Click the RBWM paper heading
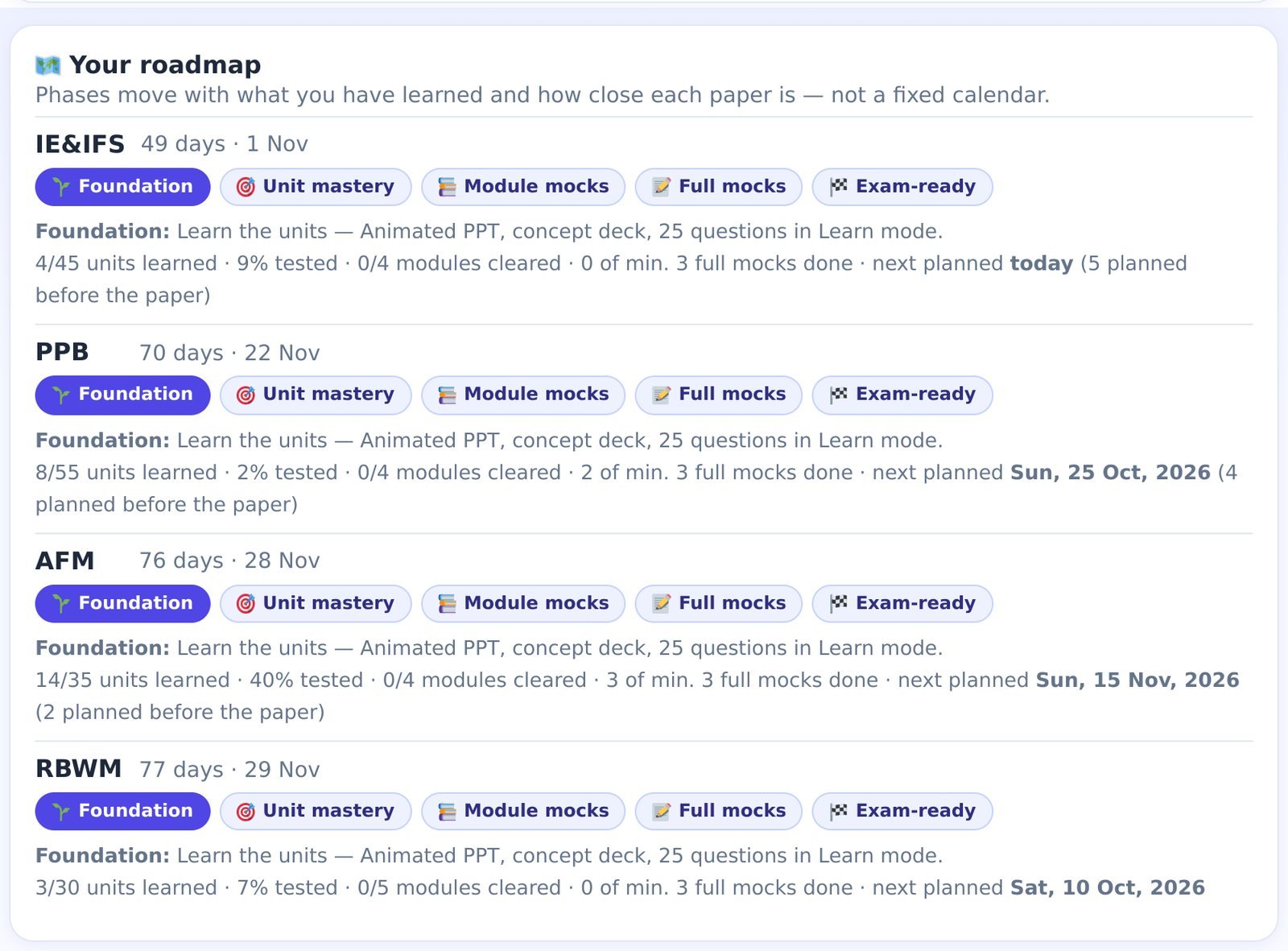This screenshot has height=951, width=1288. (x=78, y=769)
